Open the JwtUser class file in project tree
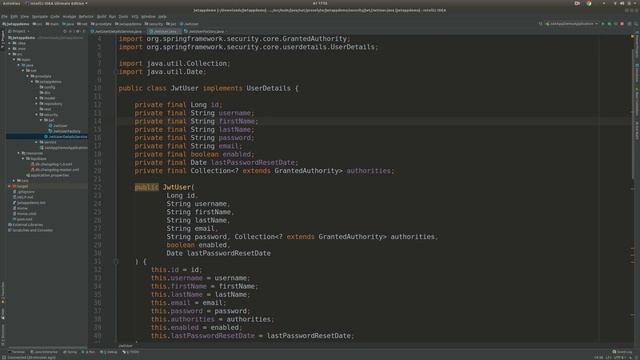640x360 pixels. [x=58, y=126]
